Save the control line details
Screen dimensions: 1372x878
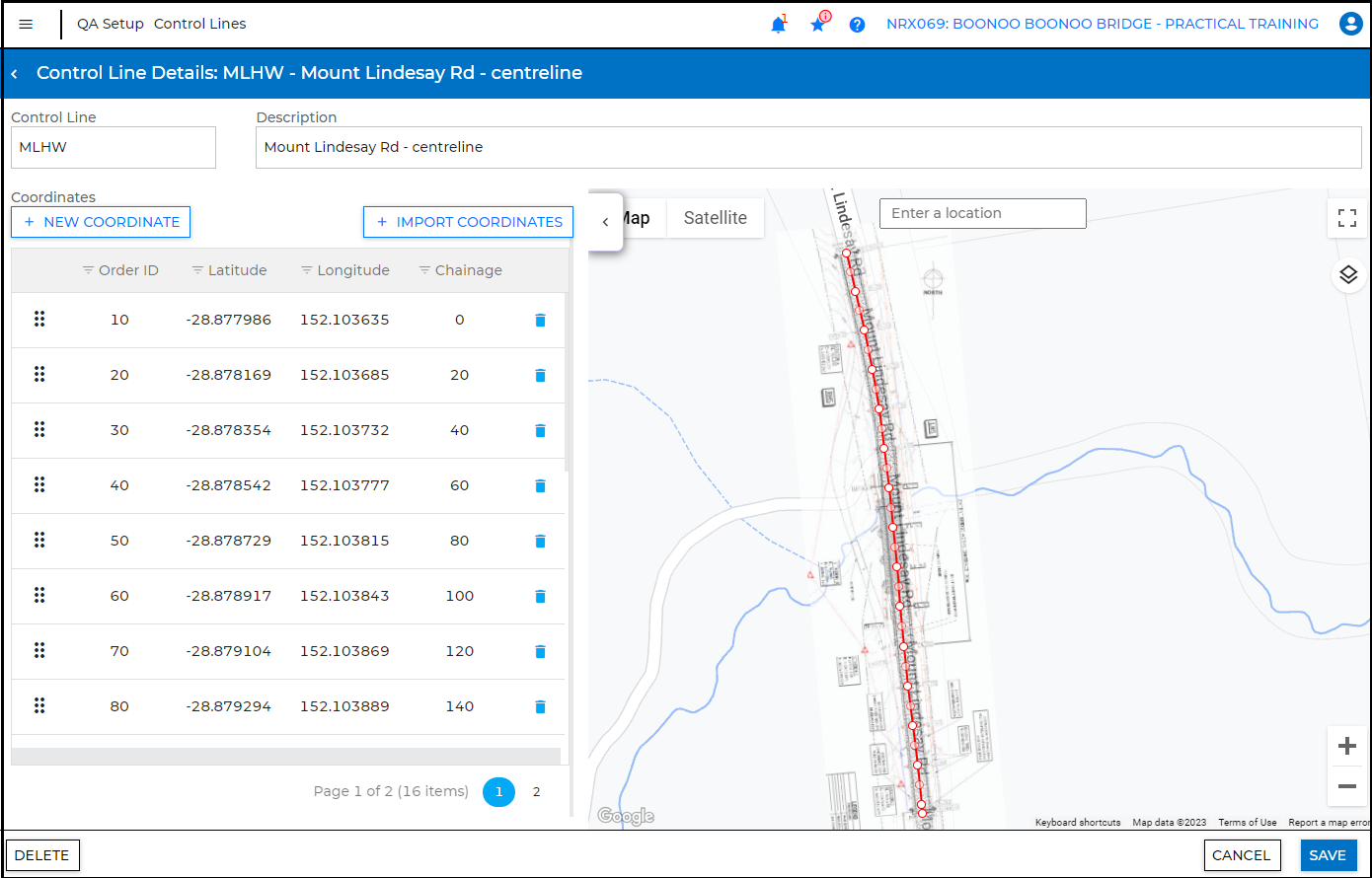point(1328,855)
